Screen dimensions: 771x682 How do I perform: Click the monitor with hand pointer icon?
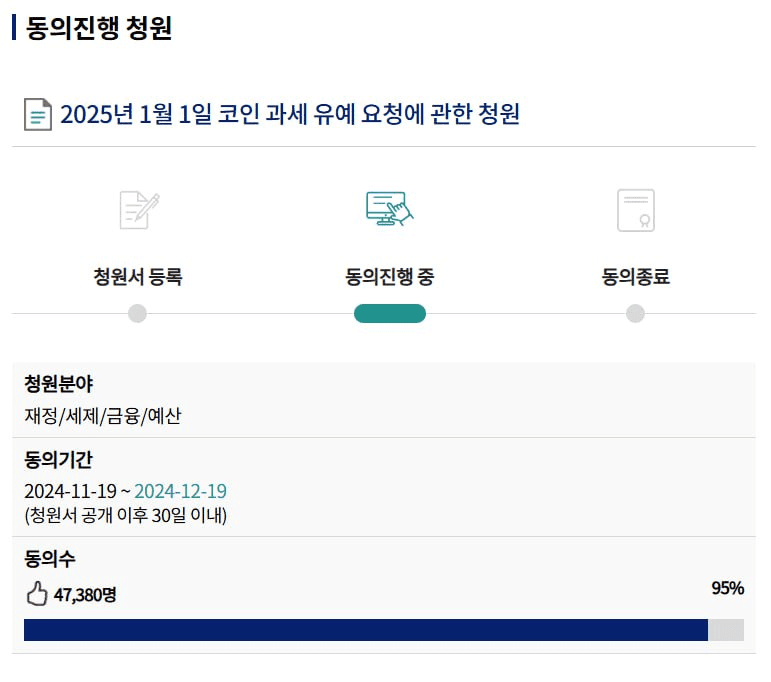click(389, 209)
